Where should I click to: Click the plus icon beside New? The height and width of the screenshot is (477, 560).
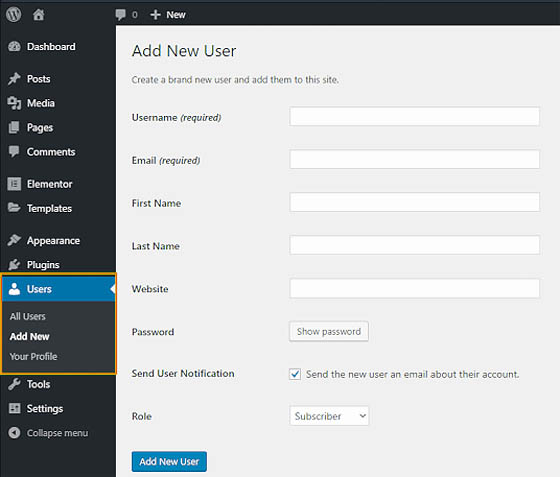coord(155,15)
